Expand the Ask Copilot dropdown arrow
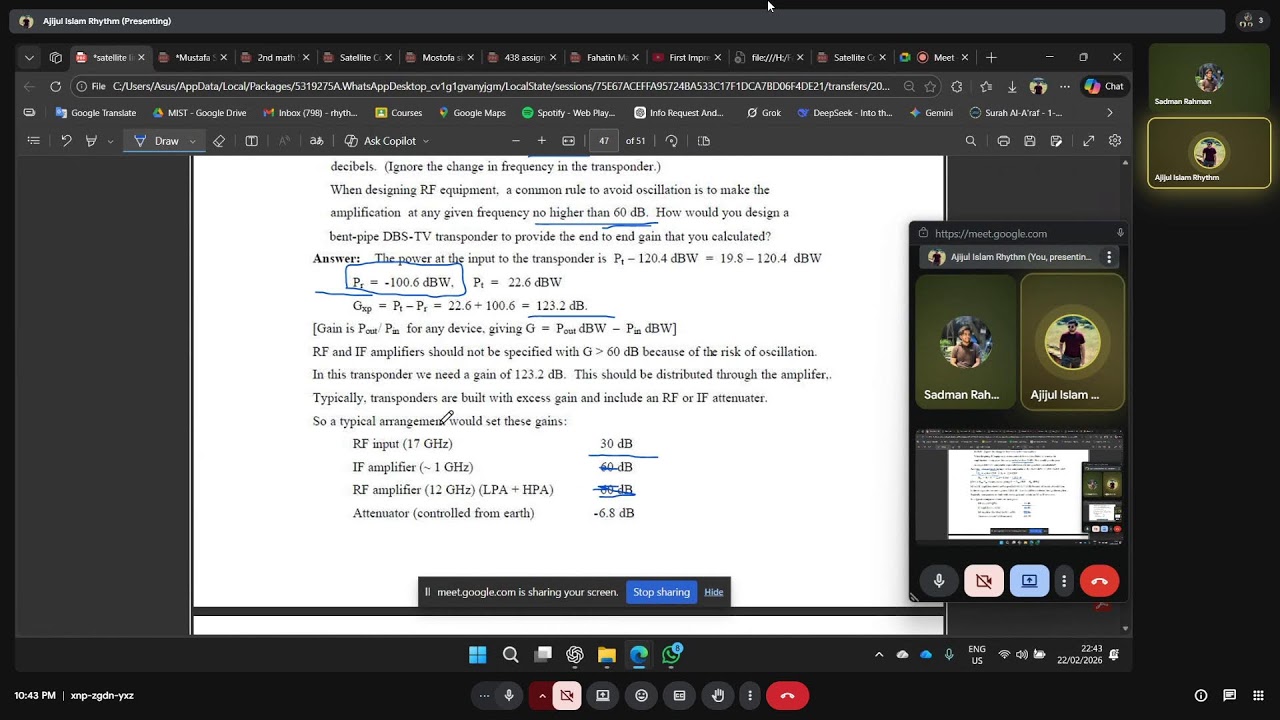 point(426,141)
